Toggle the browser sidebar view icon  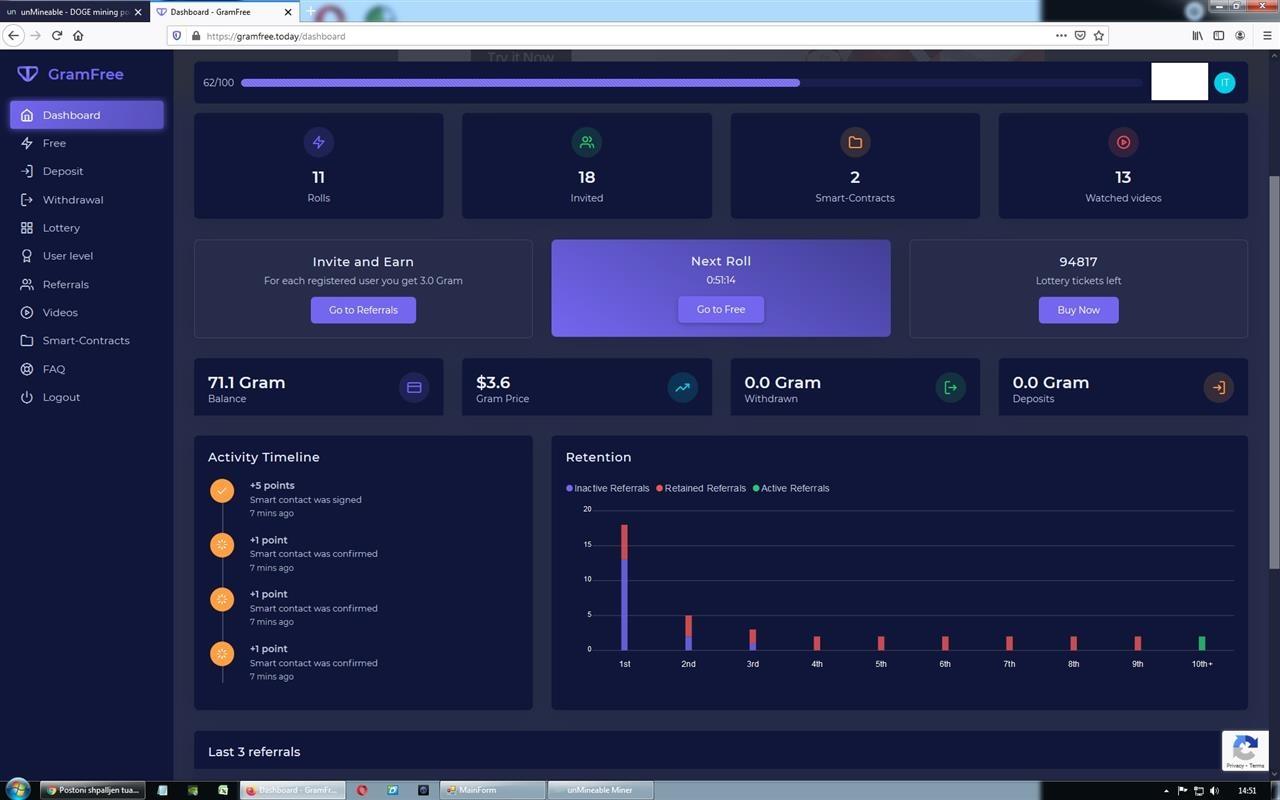1219,35
